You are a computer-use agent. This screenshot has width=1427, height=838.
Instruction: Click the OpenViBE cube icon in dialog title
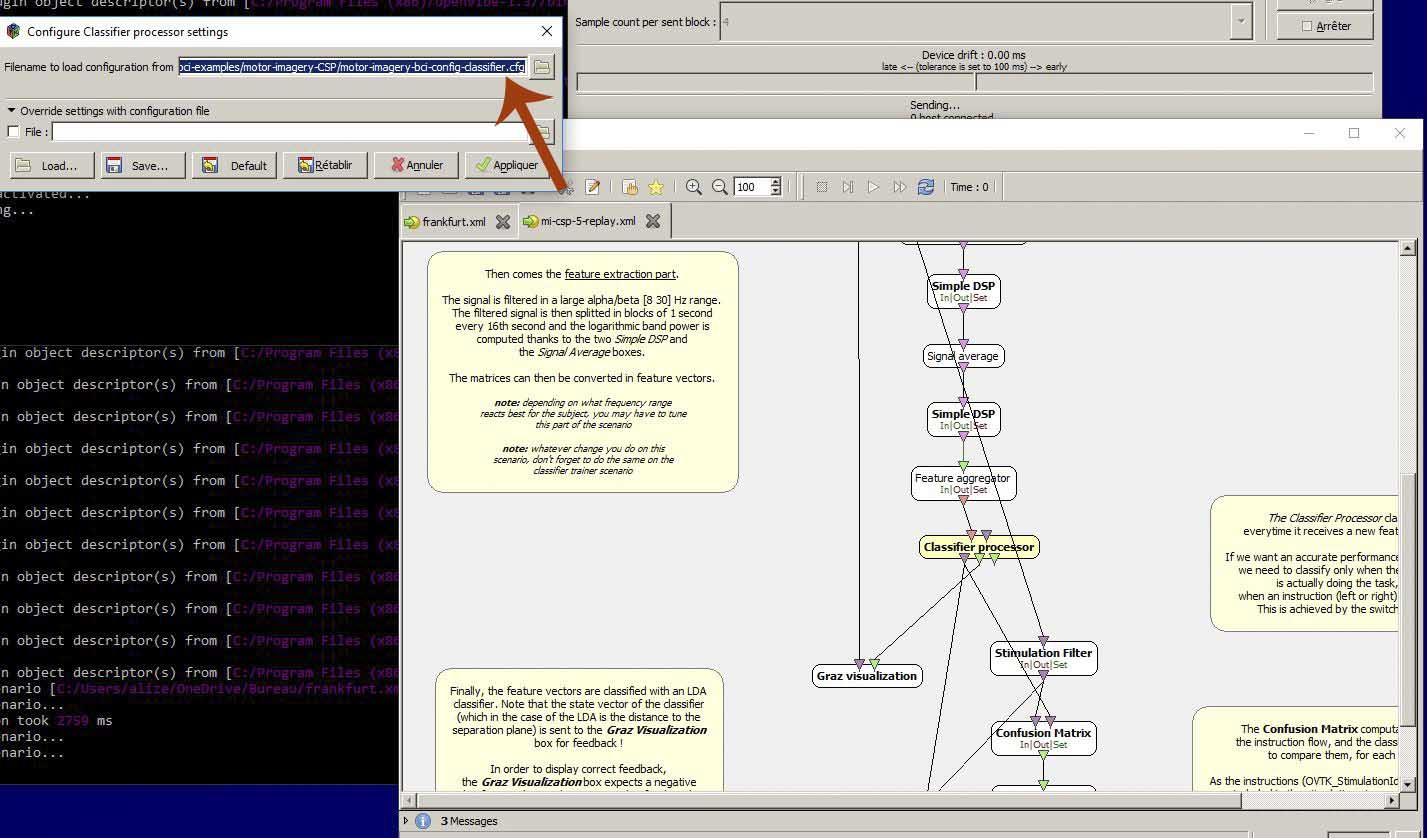[x=12, y=31]
